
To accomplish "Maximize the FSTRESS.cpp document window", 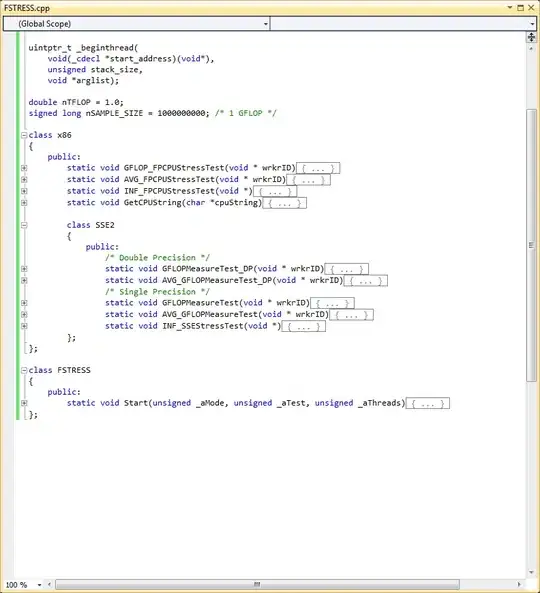I will [x=520, y=8].
